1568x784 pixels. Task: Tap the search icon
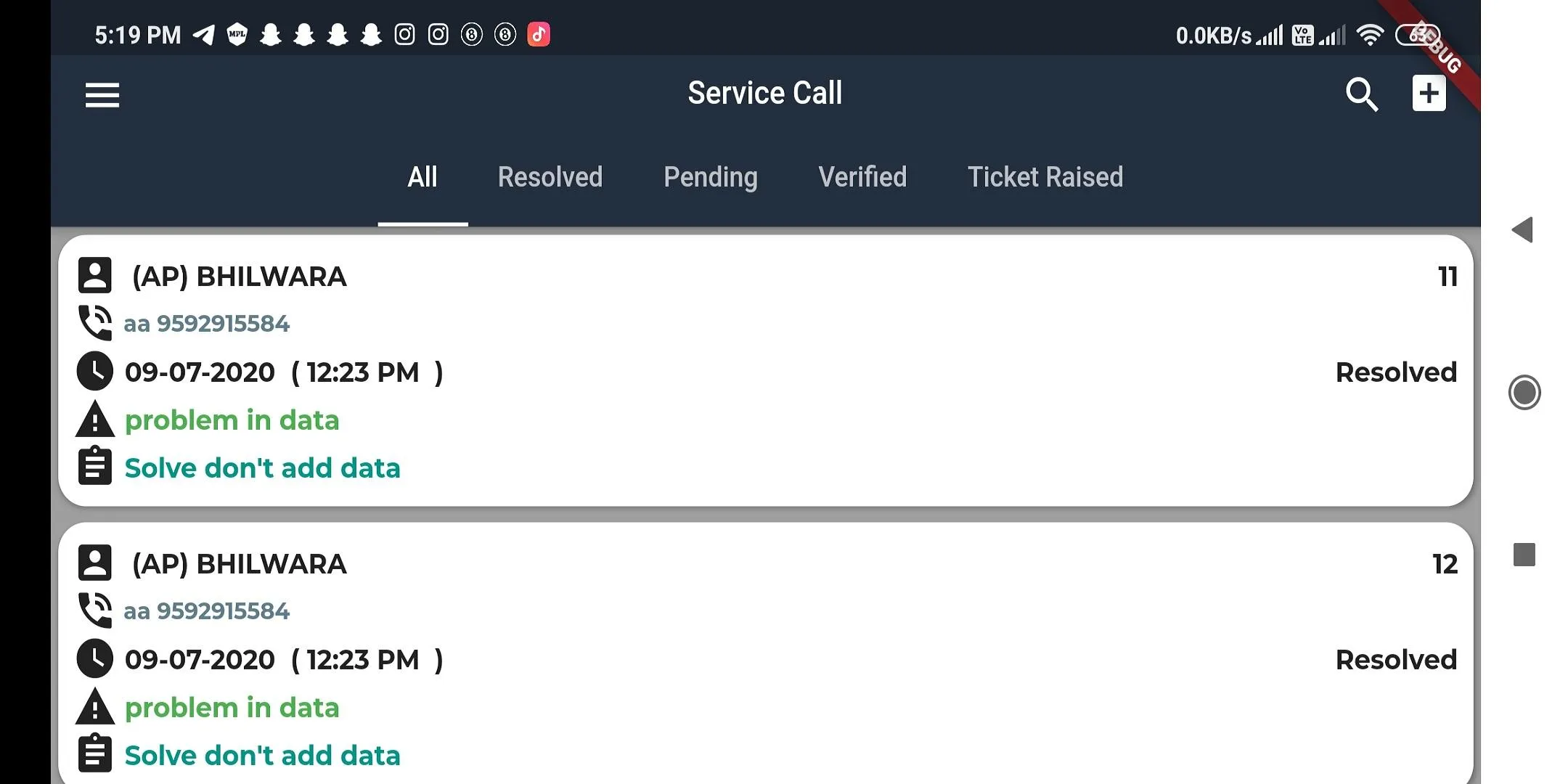(1363, 93)
